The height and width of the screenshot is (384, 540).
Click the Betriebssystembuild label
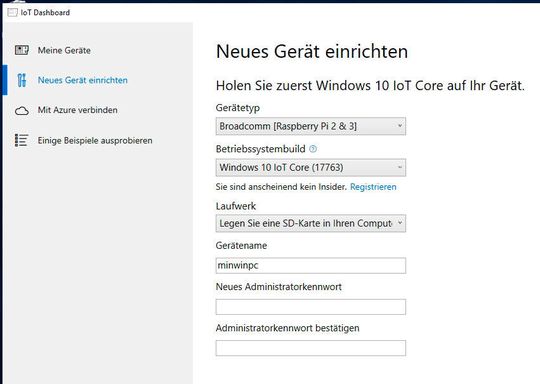pos(261,149)
